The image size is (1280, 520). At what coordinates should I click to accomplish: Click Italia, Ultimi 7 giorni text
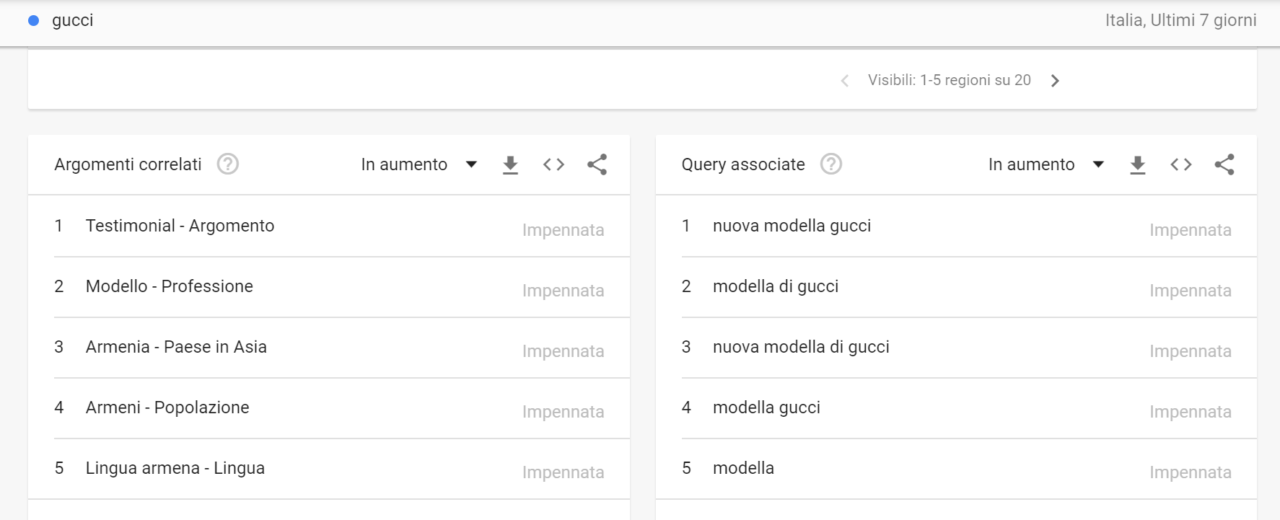click(x=1181, y=20)
